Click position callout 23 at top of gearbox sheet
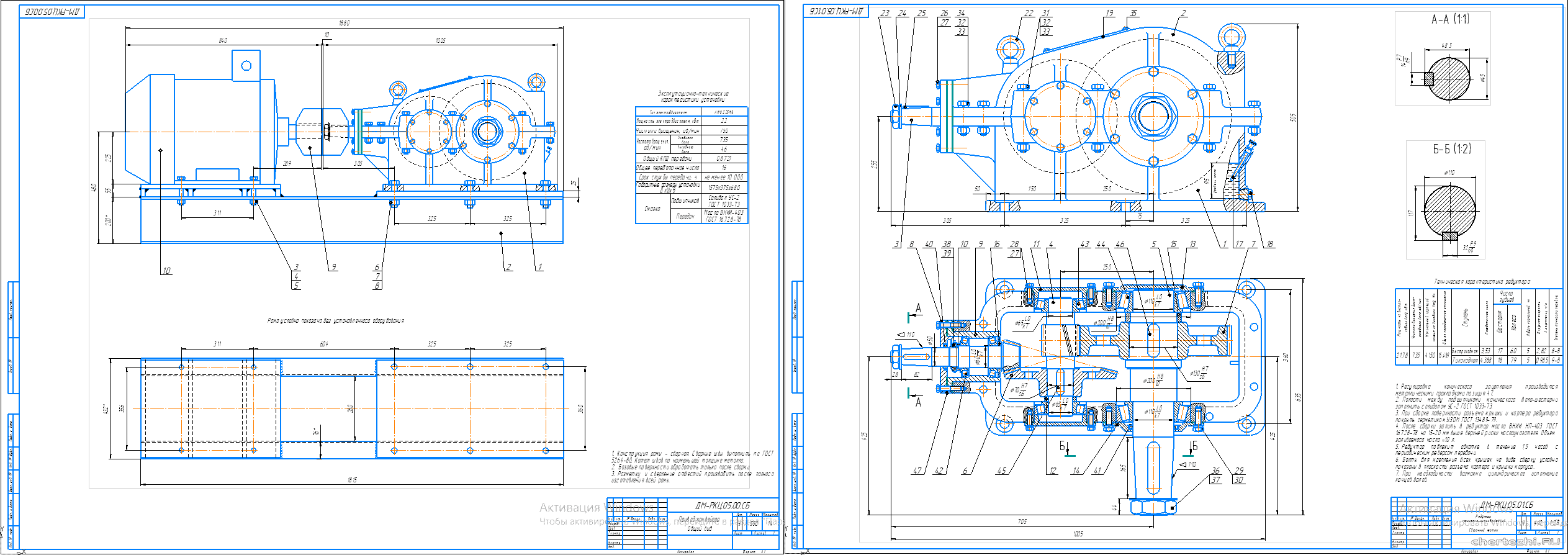The width and height of the screenshot is (1568, 555). coord(885,13)
